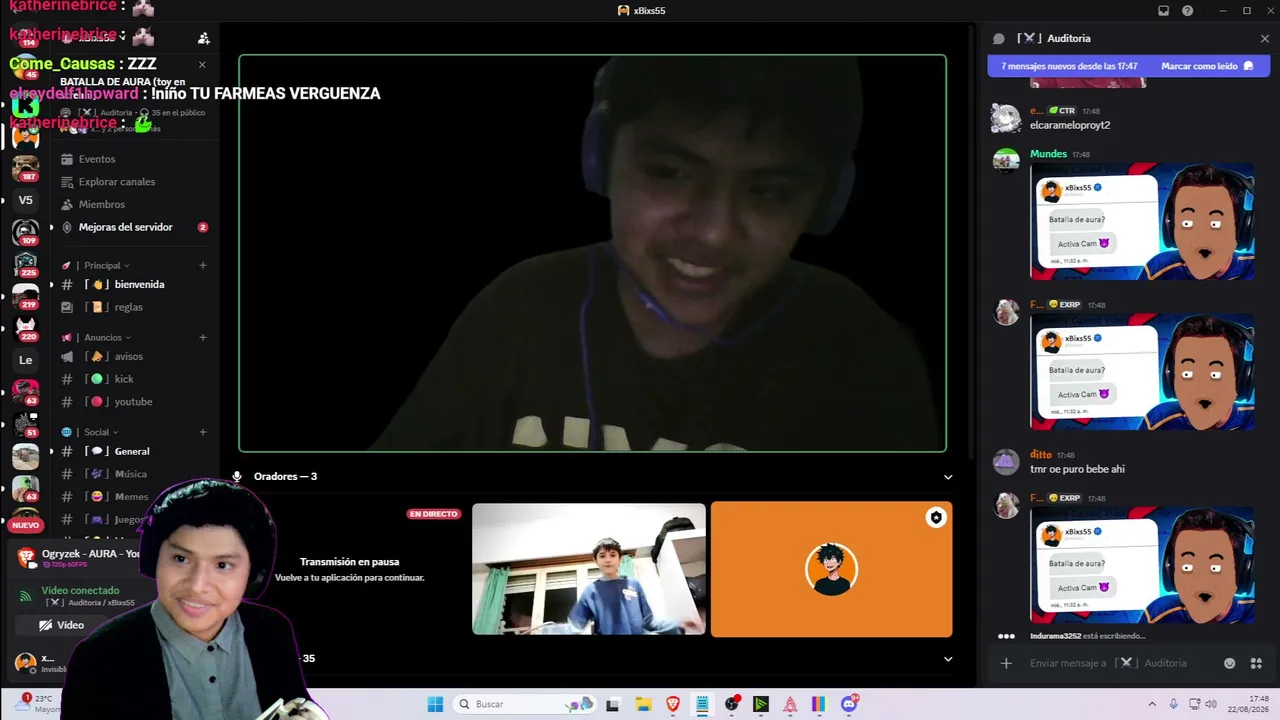Click the microphone icon beside Oradores

click(237, 477)
